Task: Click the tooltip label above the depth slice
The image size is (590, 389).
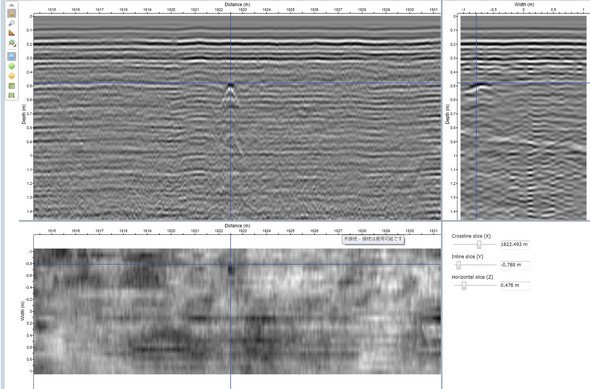Action: pos(373,239)
